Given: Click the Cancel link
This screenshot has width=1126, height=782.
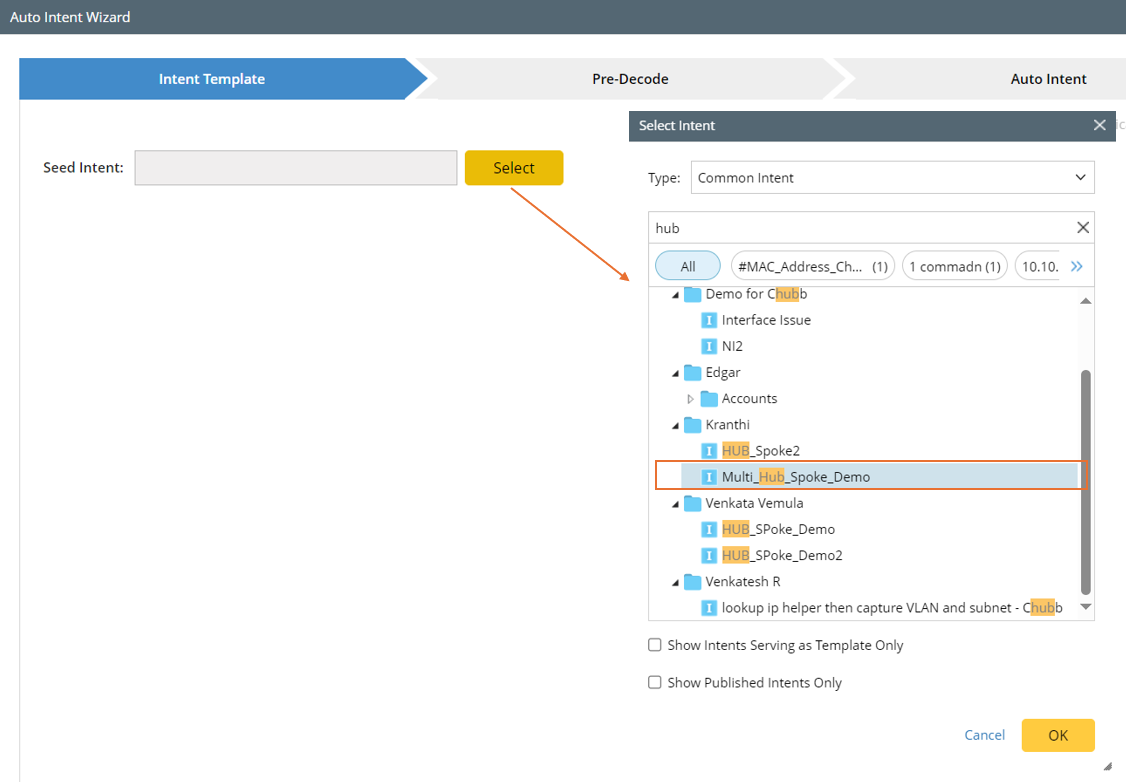Looking at the screenshot, I should point(984,735).
